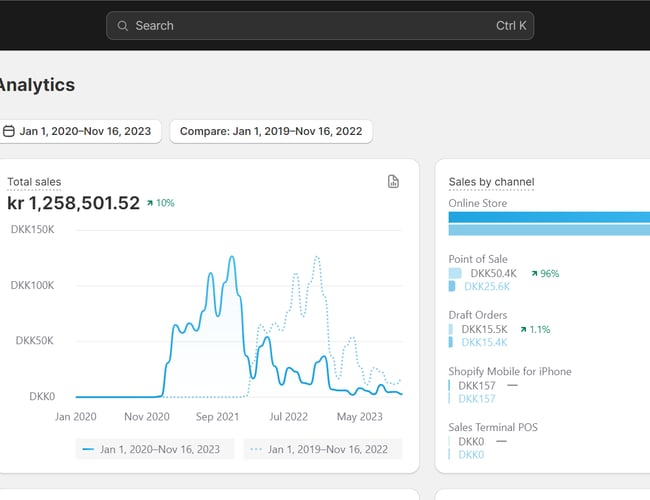This screenshot has height=500, width=650.
Task: Click the dark blue Online Store bar
Action: click(x=549, y=217)
